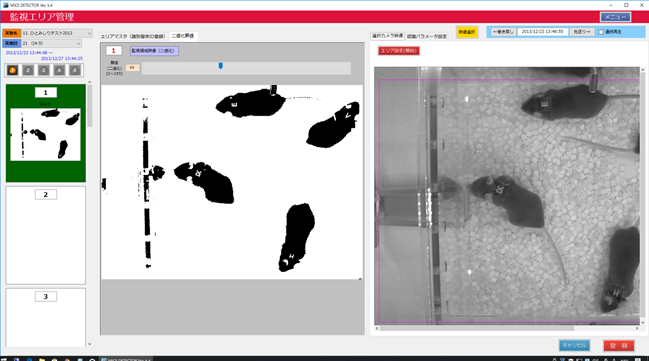Open the 実施回 session number dropdown
This screenshot has width=649, height=361.
[51, 43]
